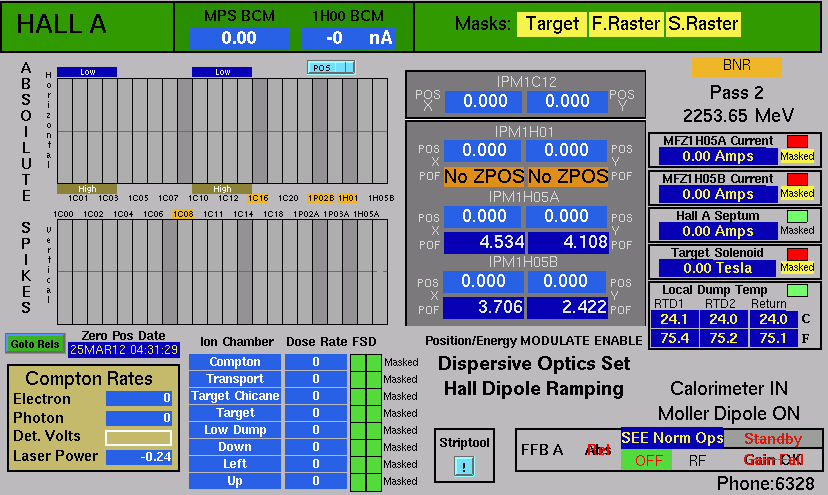Click the IPM1C12 POS X value
The height and width of the screenshot is (495, 828).
[484, 101]
